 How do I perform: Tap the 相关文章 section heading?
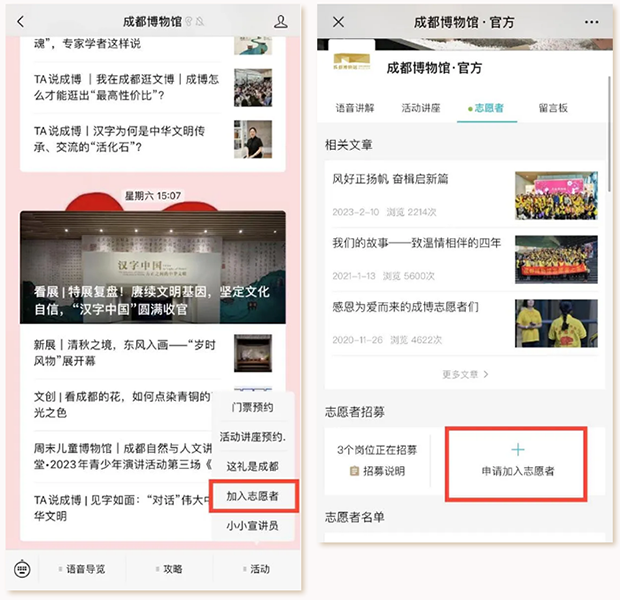click(x=348, y=145)
